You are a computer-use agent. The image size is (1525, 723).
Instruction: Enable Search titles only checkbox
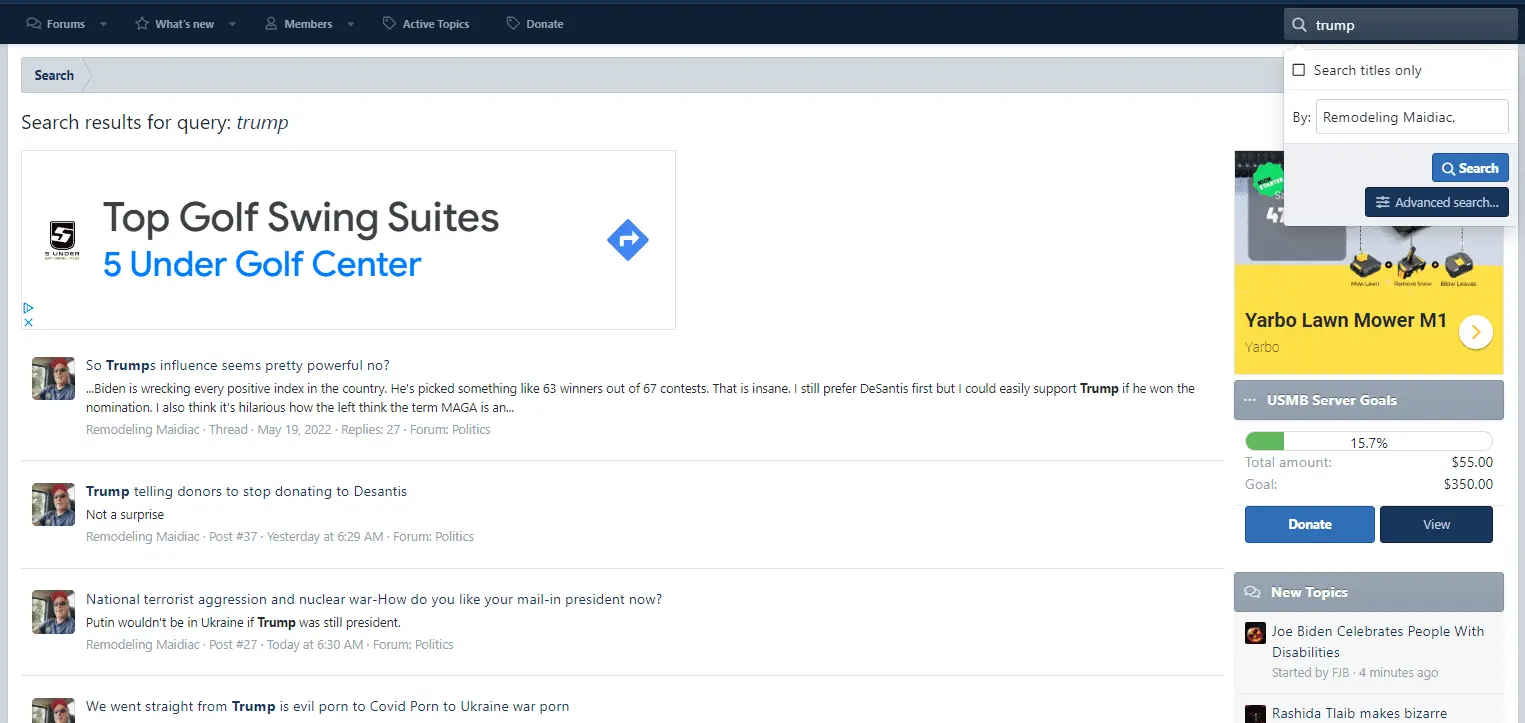pyautogui.click(x=1299, y=70)
